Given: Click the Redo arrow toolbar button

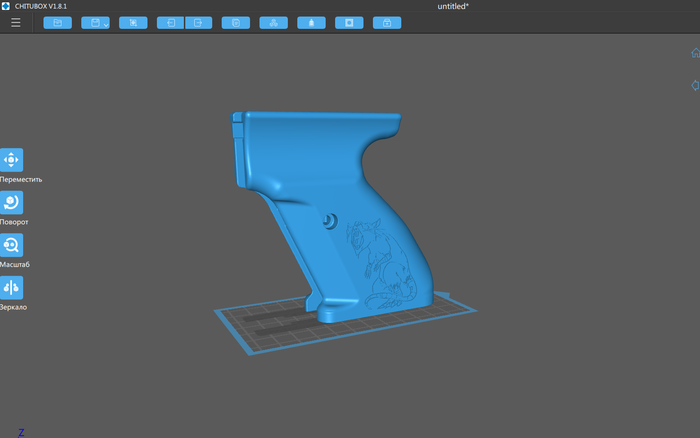Looking at the screenshot, I should click(198, 22).
